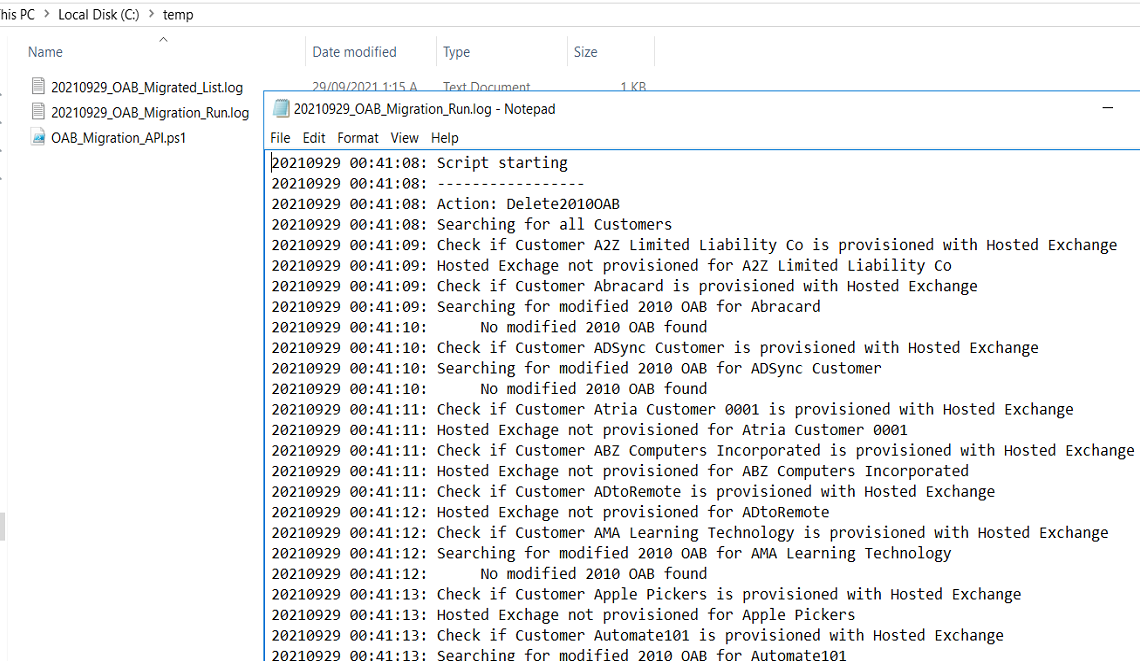The width and height of the screenshot is (1140, 661).
Task: Open the Format menu in Notepad
Action: click(357, 138)
